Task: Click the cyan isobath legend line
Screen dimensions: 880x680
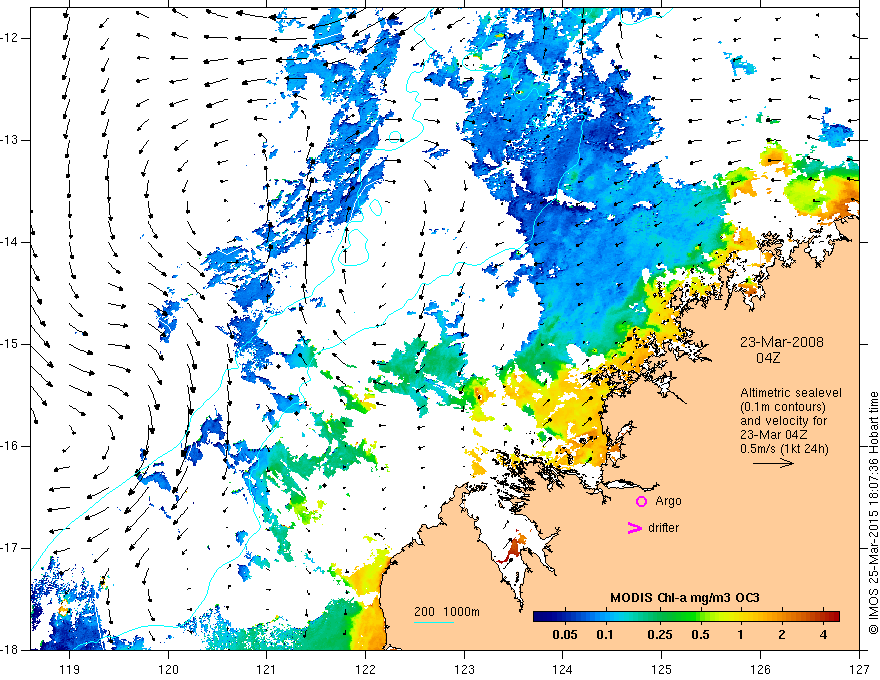Action: click(434, 622)
